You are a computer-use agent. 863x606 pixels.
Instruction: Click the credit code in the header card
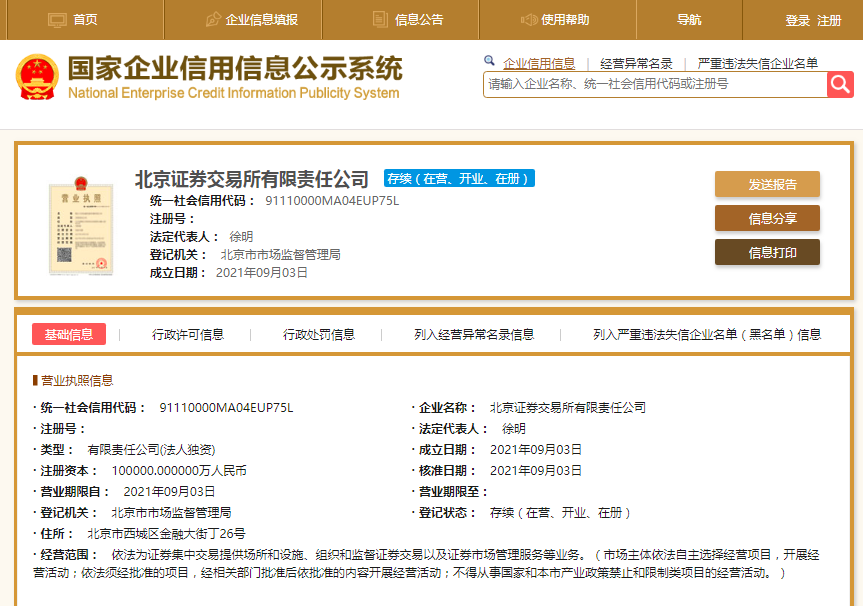point(332,201)
